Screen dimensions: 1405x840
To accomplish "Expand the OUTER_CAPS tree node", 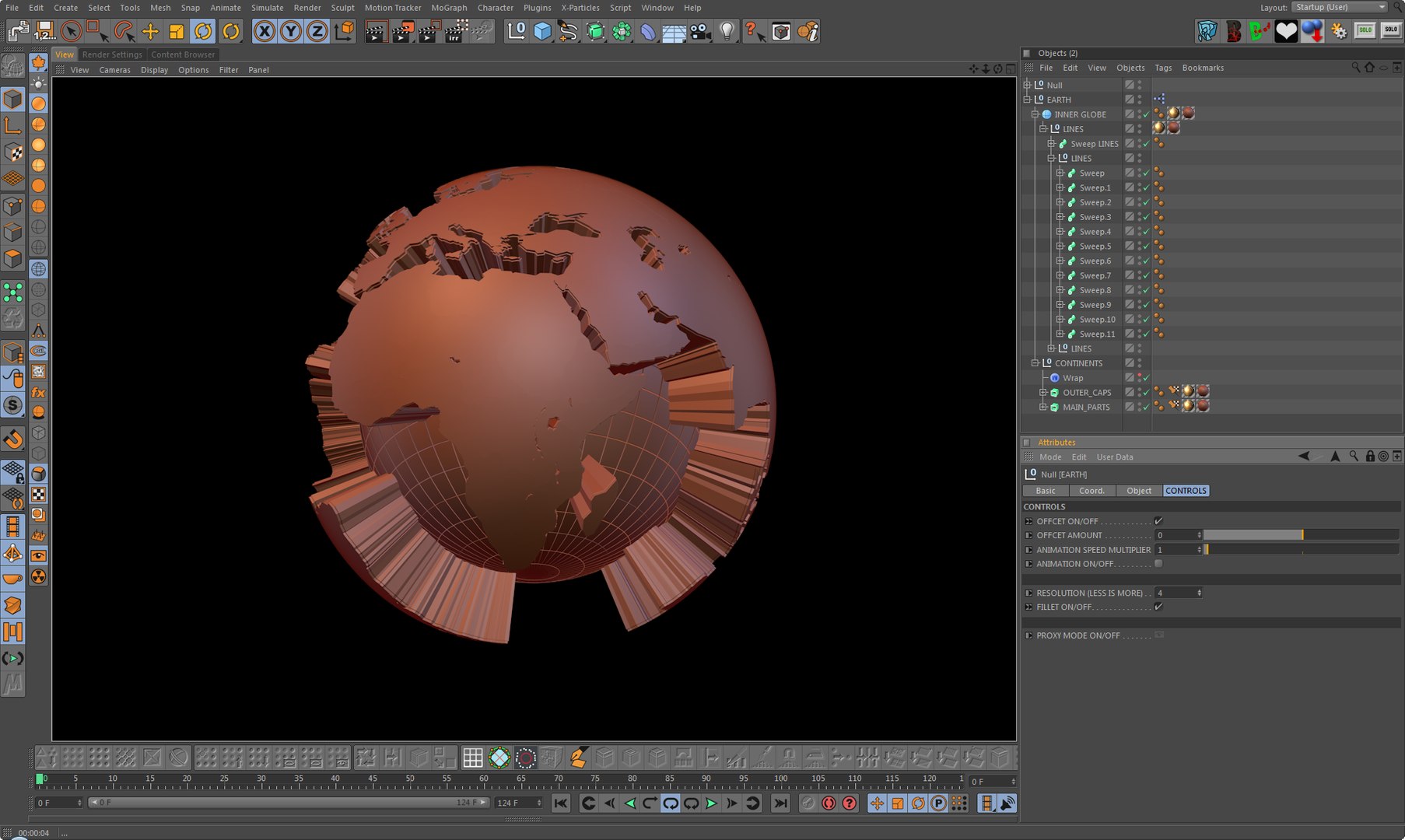I will [1043, 393].
